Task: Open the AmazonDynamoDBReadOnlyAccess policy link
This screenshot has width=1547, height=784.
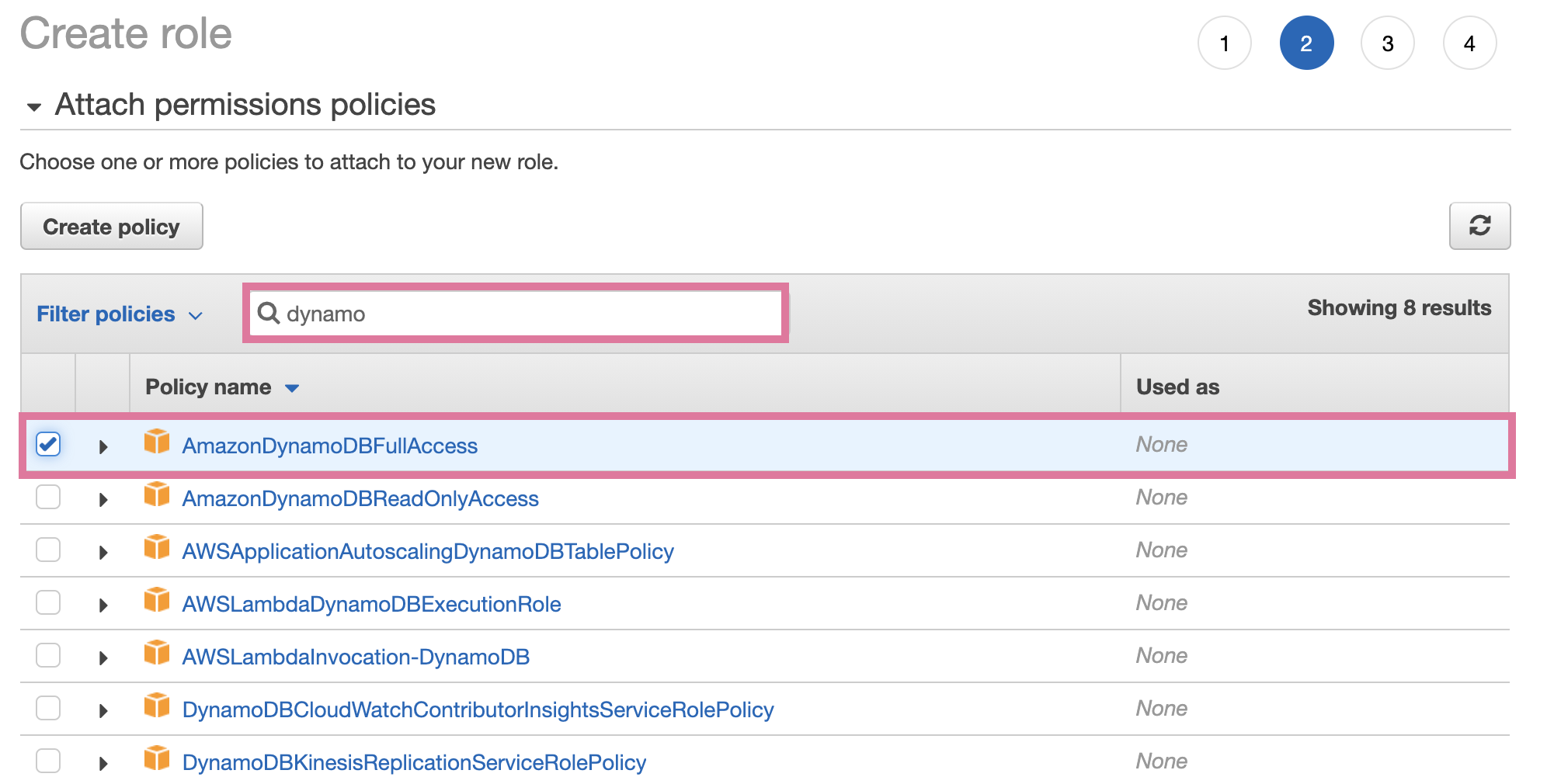Action: [360, 498]
